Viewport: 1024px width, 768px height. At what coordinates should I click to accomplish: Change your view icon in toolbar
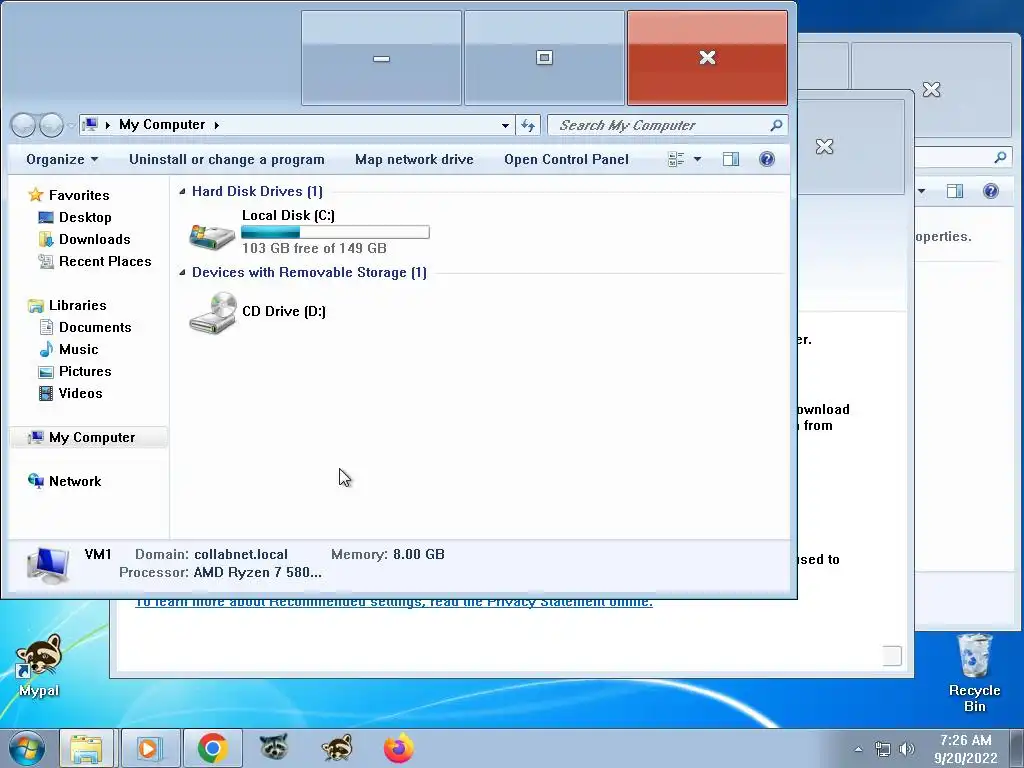(x=676, y=159)
